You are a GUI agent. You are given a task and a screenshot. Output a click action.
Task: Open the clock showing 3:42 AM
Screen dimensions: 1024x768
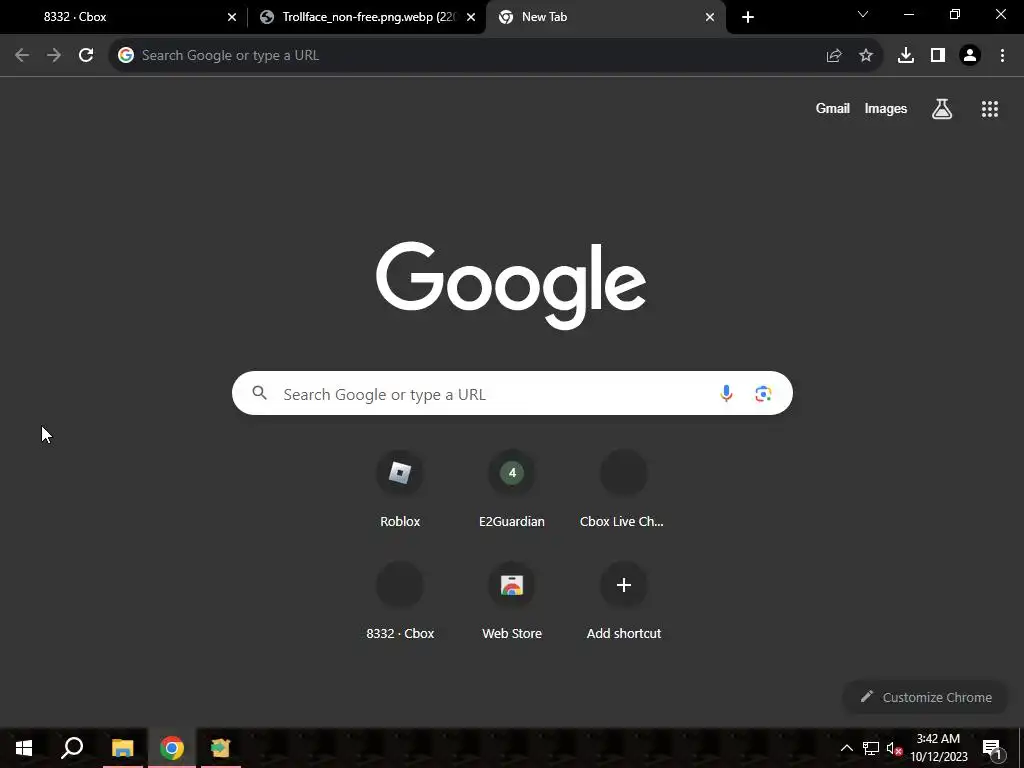938,748
